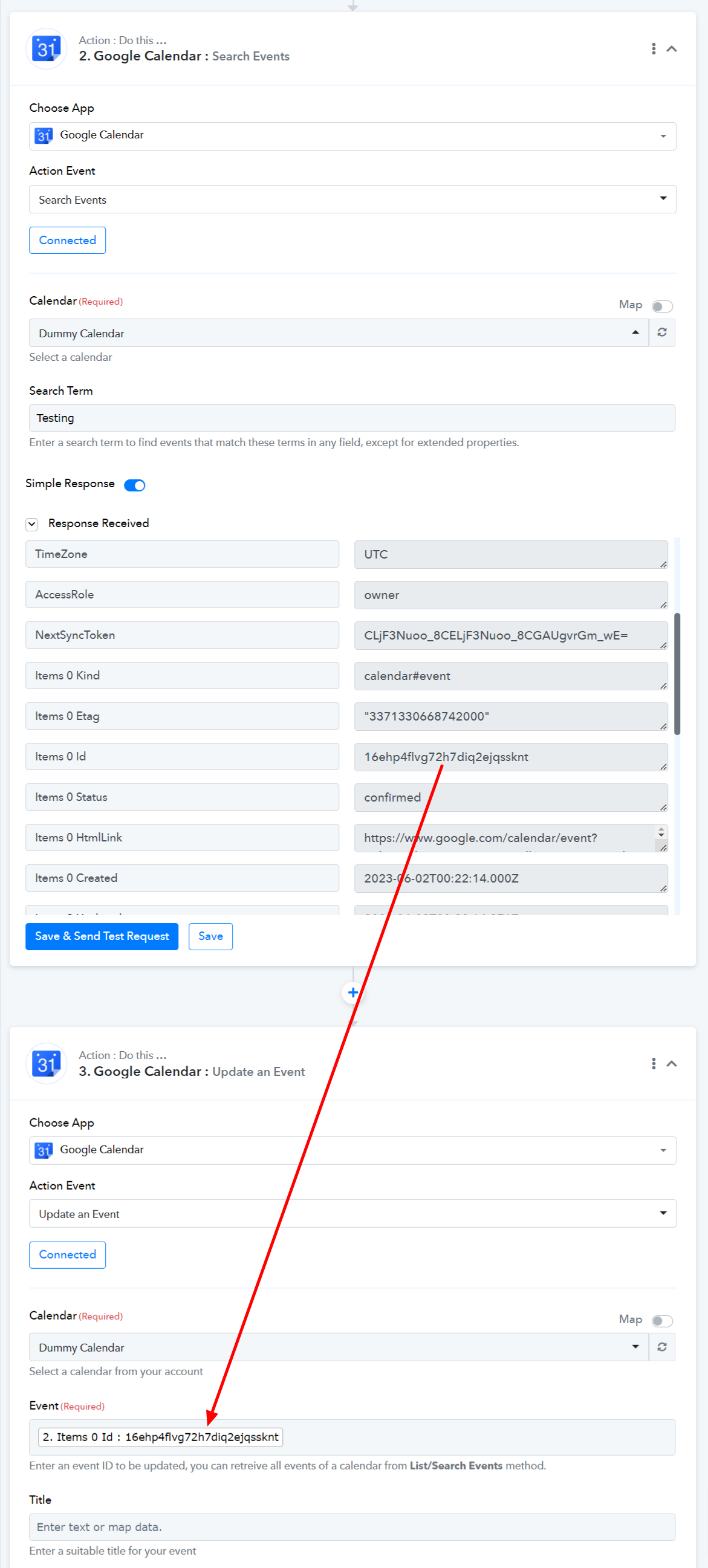The width and height of the screenshot is (708, 1568).
Task: Collapse the Response Received section
Action: (31, 523)
